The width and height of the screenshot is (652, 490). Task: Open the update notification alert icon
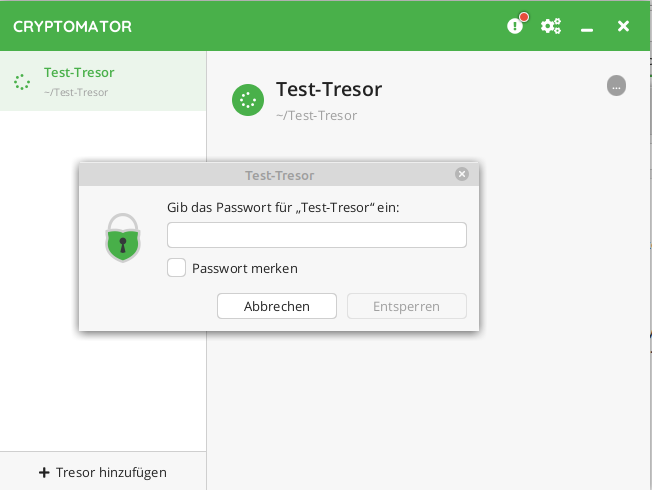pos(515,26)
